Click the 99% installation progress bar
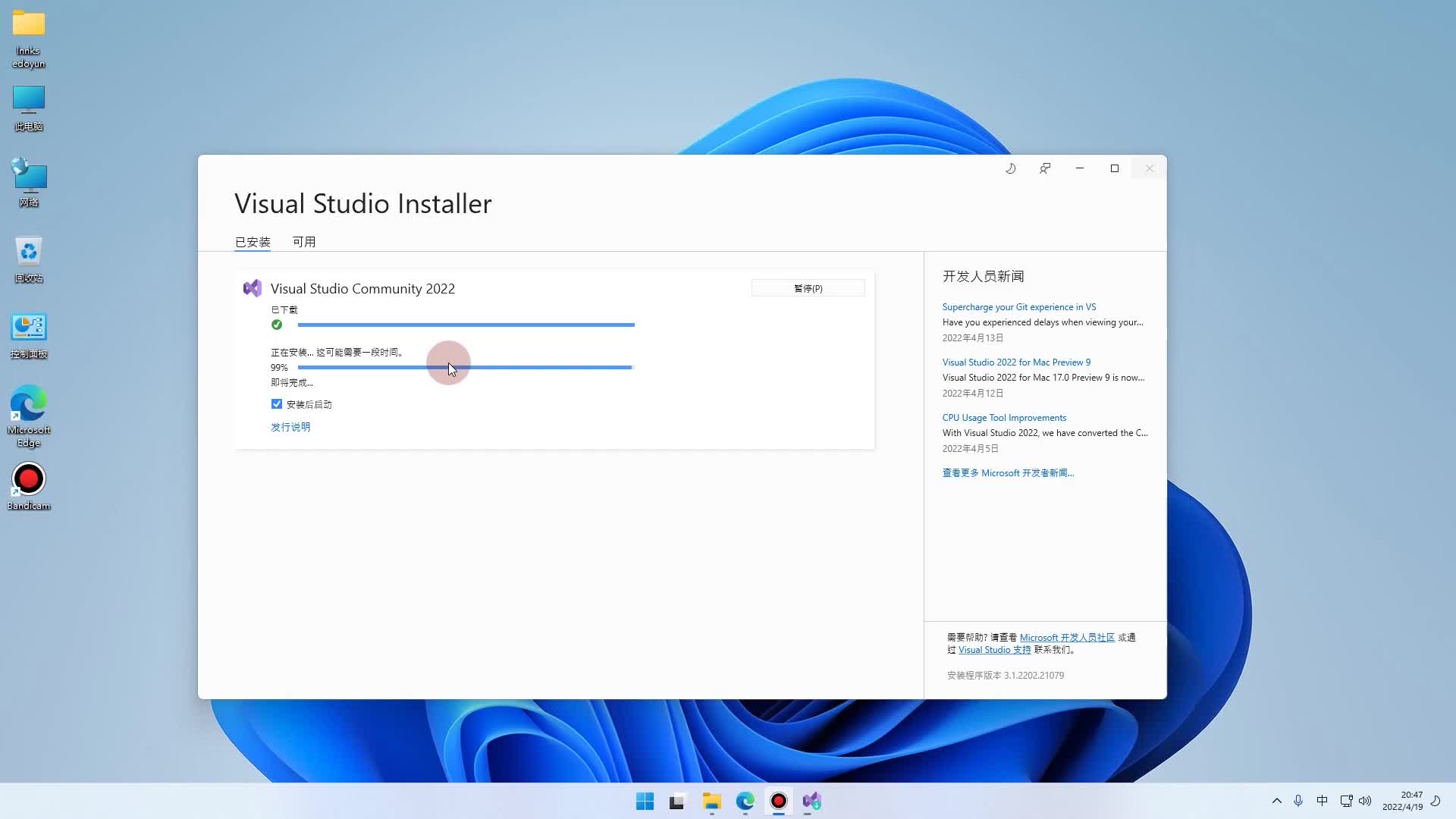1456x819 pixels. pyautogui.click(x=466, y=367)
